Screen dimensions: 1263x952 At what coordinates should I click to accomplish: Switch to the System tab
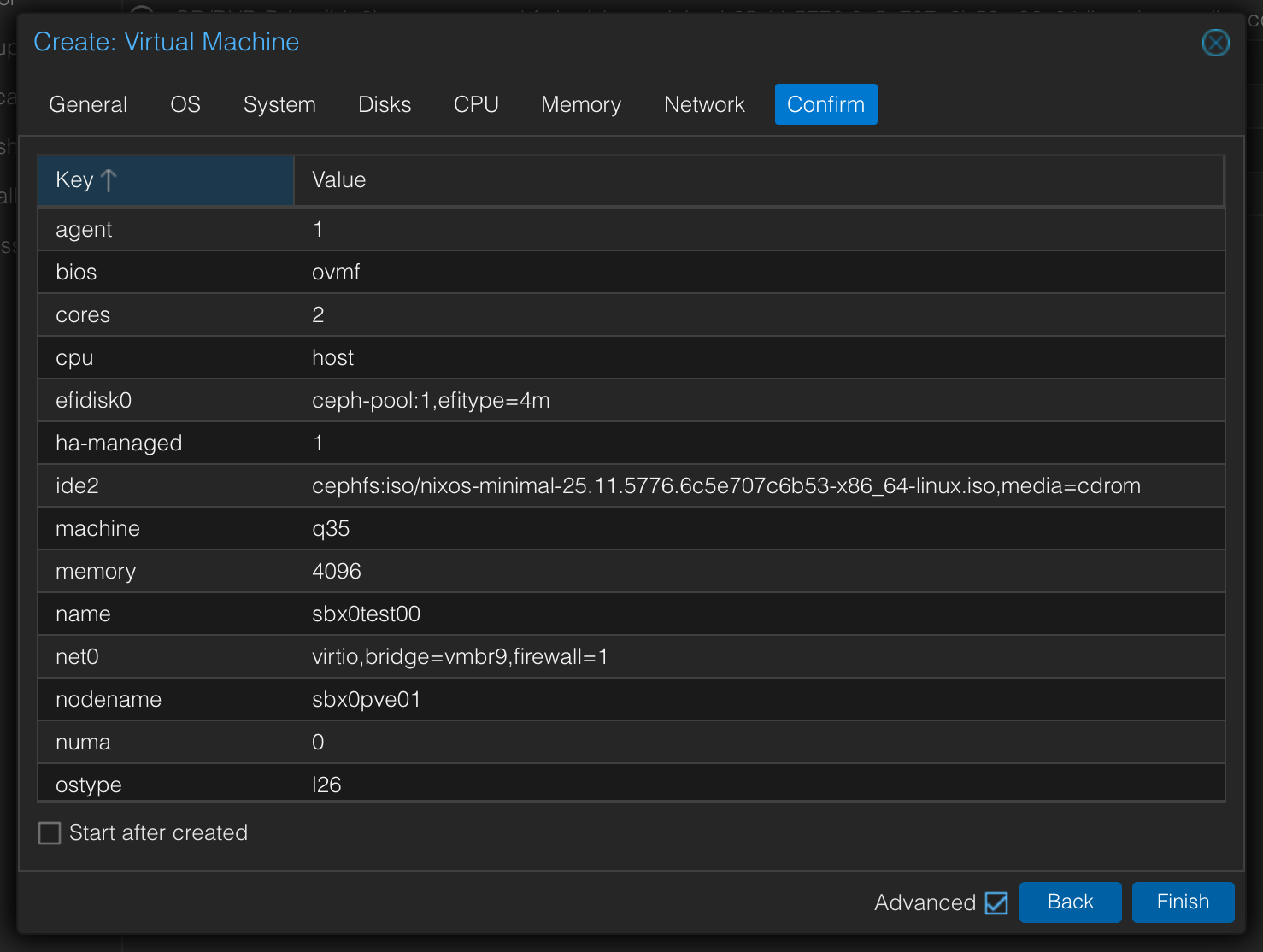[279, 103]
